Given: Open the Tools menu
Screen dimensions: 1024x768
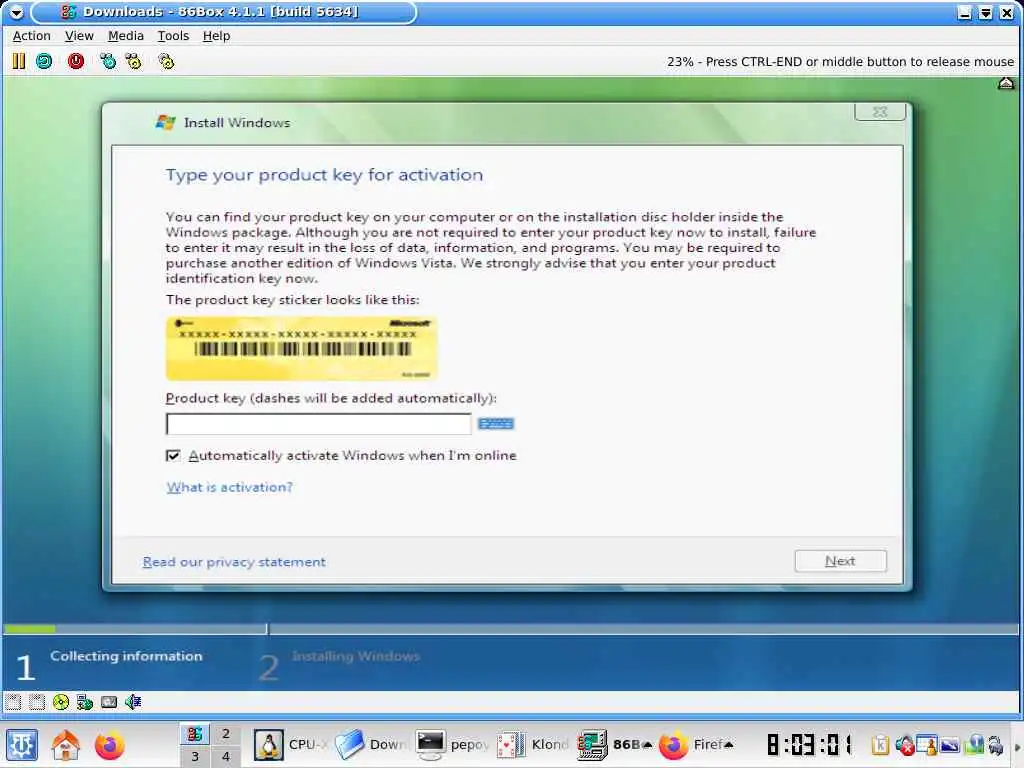Looking at the screenshot, I should tap(173, 36).
